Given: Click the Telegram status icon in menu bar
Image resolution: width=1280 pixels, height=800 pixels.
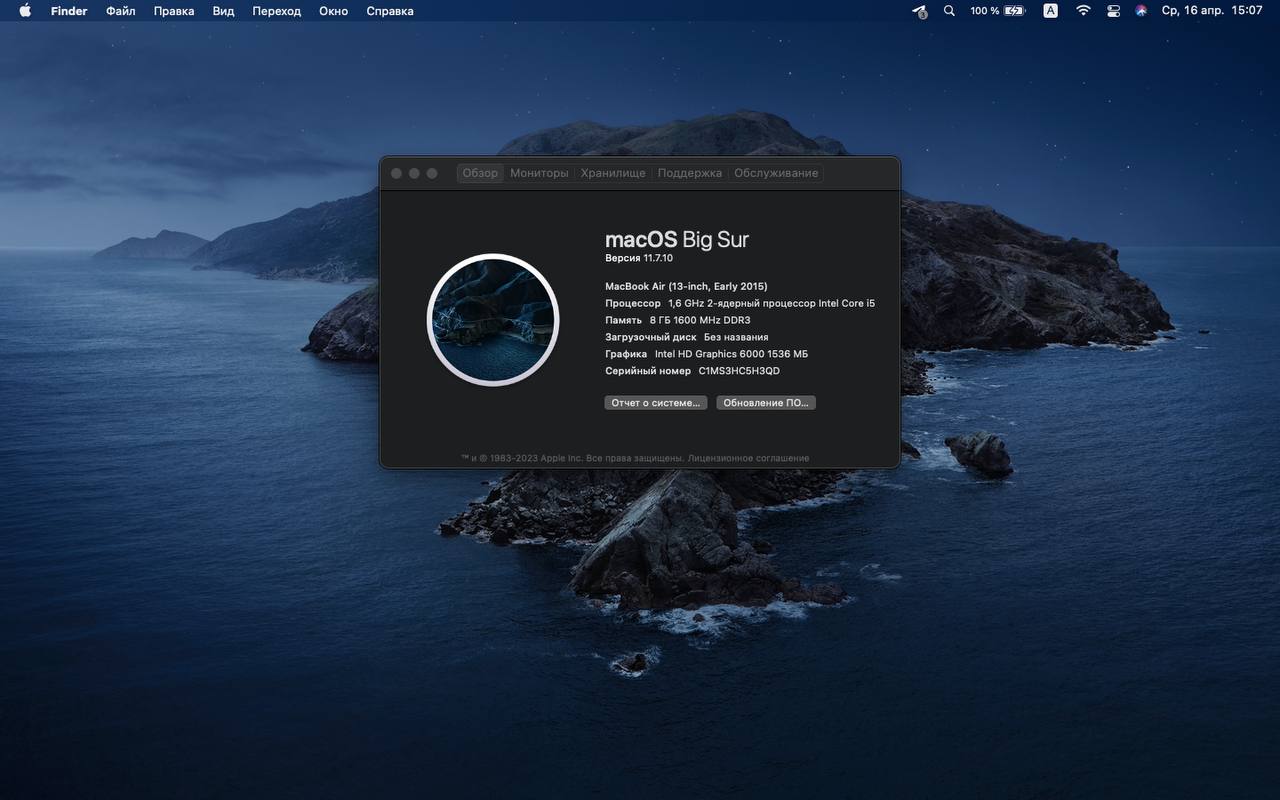Looking at the screenshot, I should tap(920, 11).
